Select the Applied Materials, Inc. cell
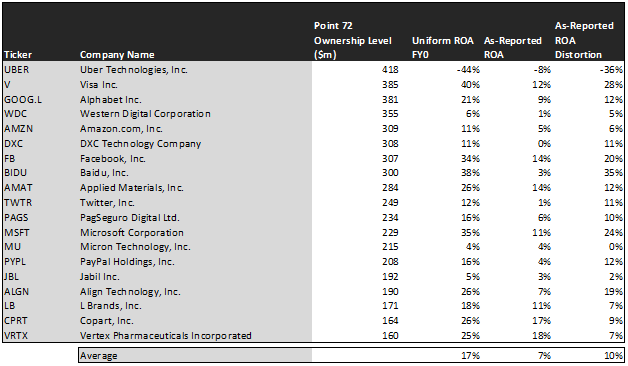Viewport: 628px width, 366px height. point(131,188)
